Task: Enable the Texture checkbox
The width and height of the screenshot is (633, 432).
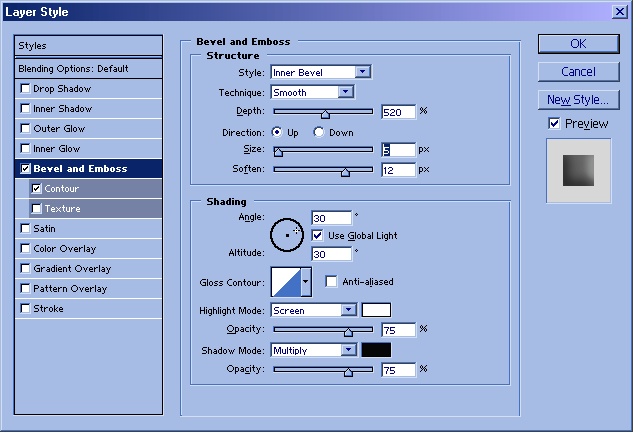Action: (36, 208)
